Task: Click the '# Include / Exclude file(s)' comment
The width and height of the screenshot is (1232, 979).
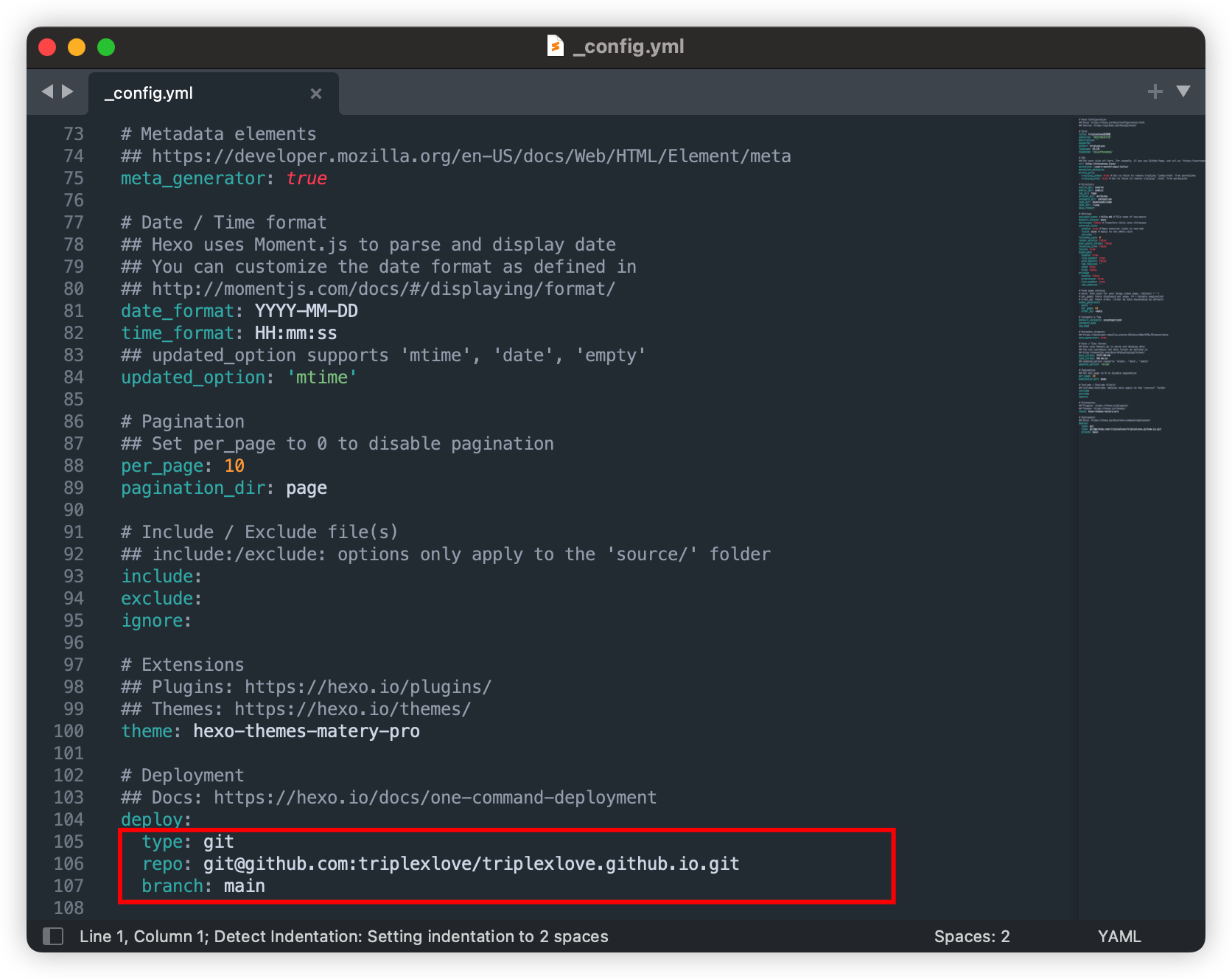Action: tap(260, 532)
